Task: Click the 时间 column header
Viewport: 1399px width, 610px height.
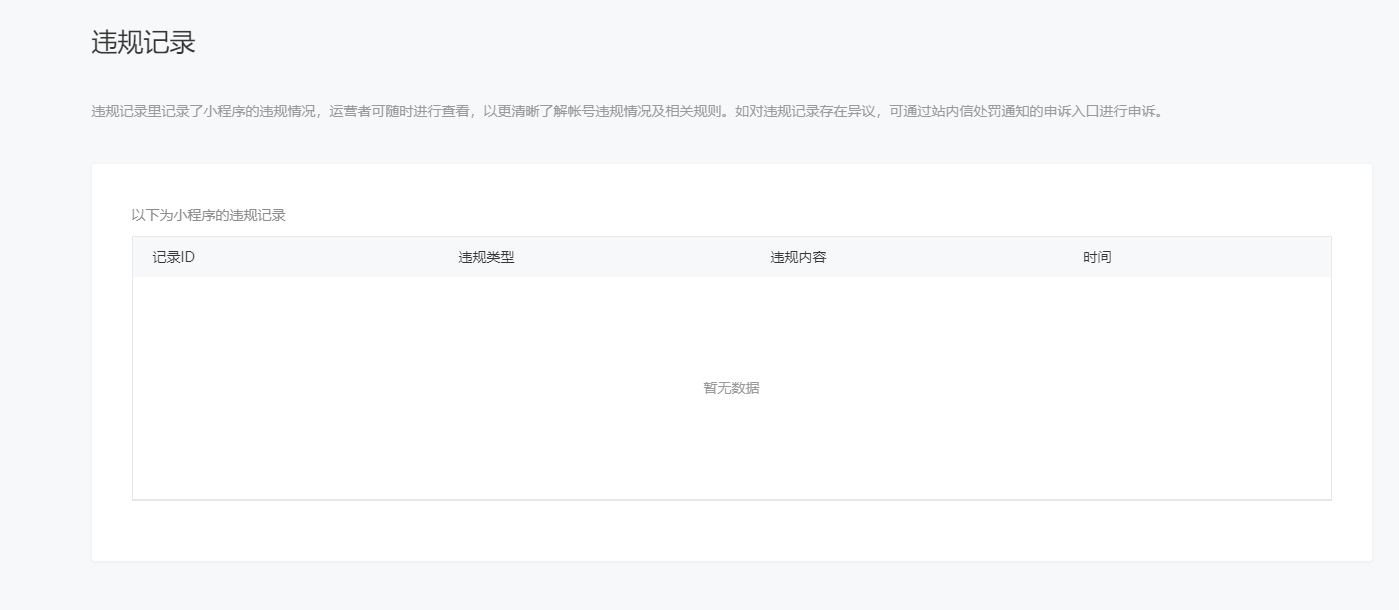Action: click(1097, 257)
